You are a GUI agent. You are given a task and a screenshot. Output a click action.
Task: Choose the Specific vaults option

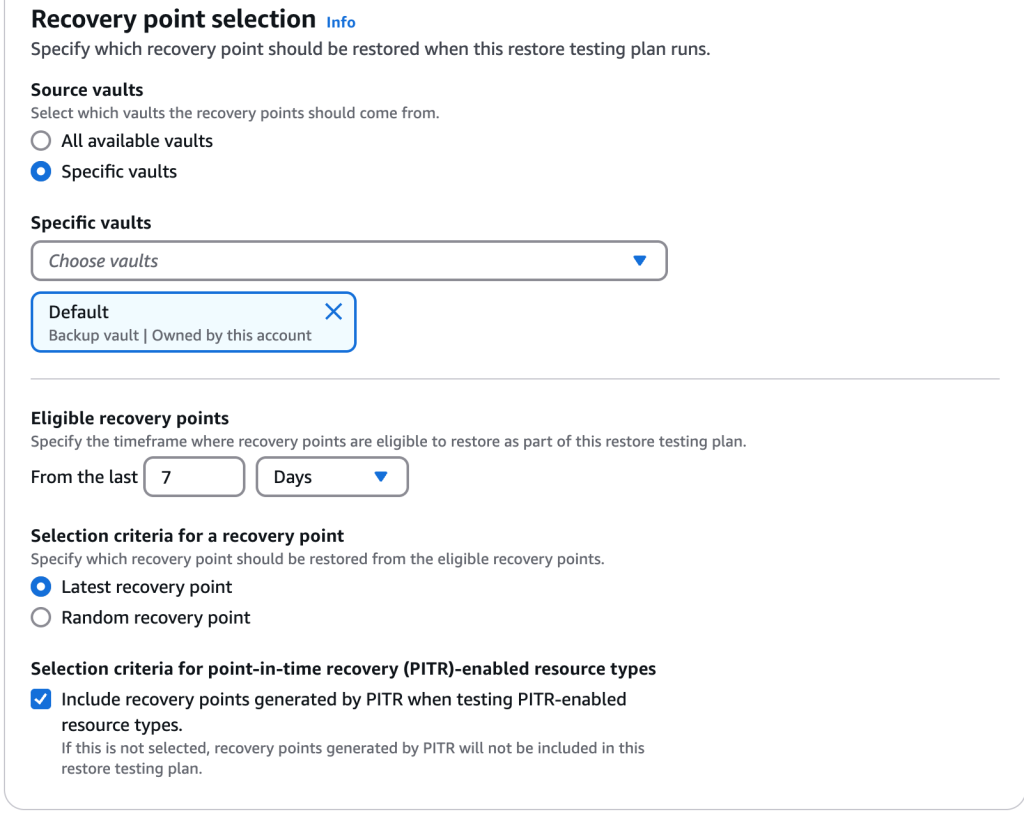[40, 171]
